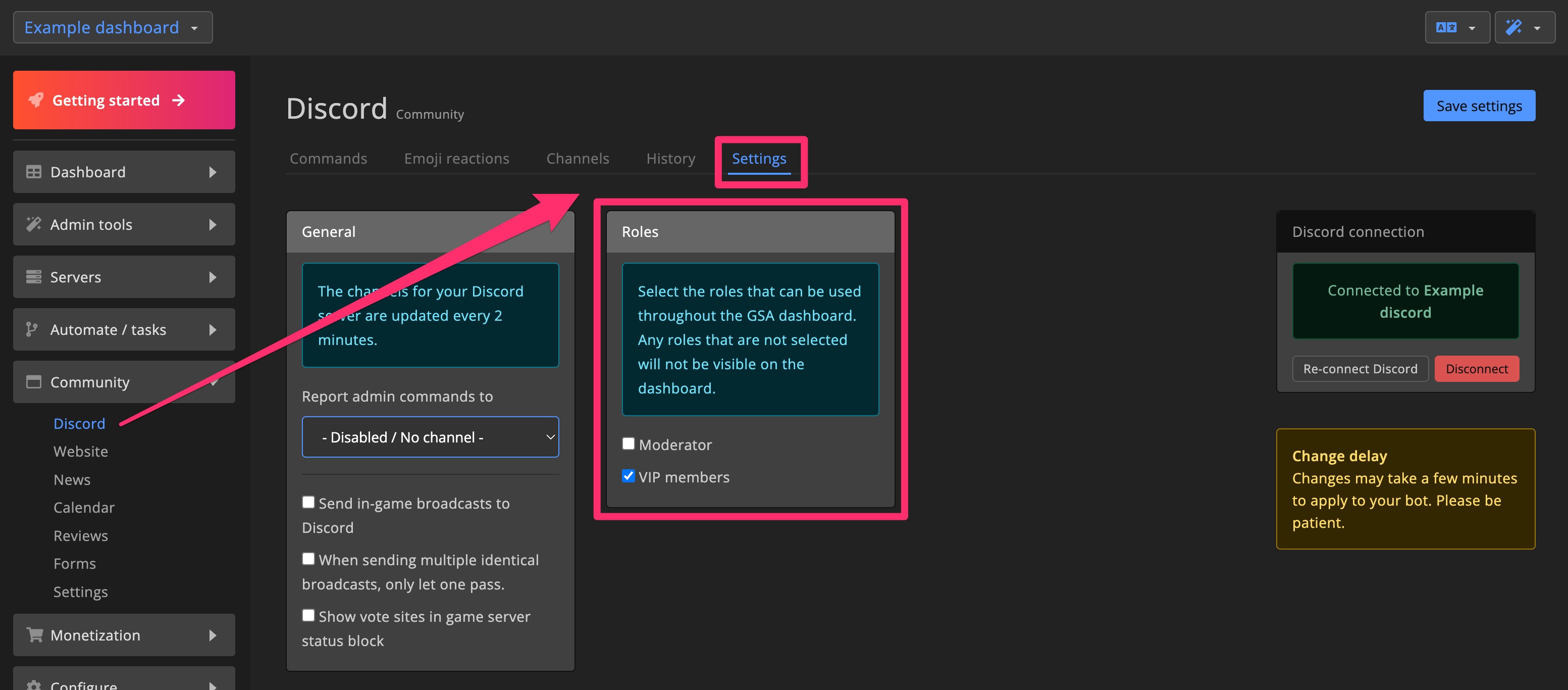
Task: Open the History tab
Action: [x=670, y=158]
